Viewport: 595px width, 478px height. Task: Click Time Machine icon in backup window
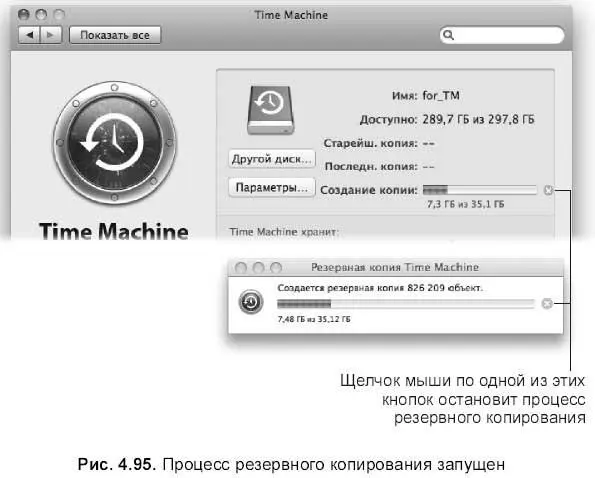[251, 302]
